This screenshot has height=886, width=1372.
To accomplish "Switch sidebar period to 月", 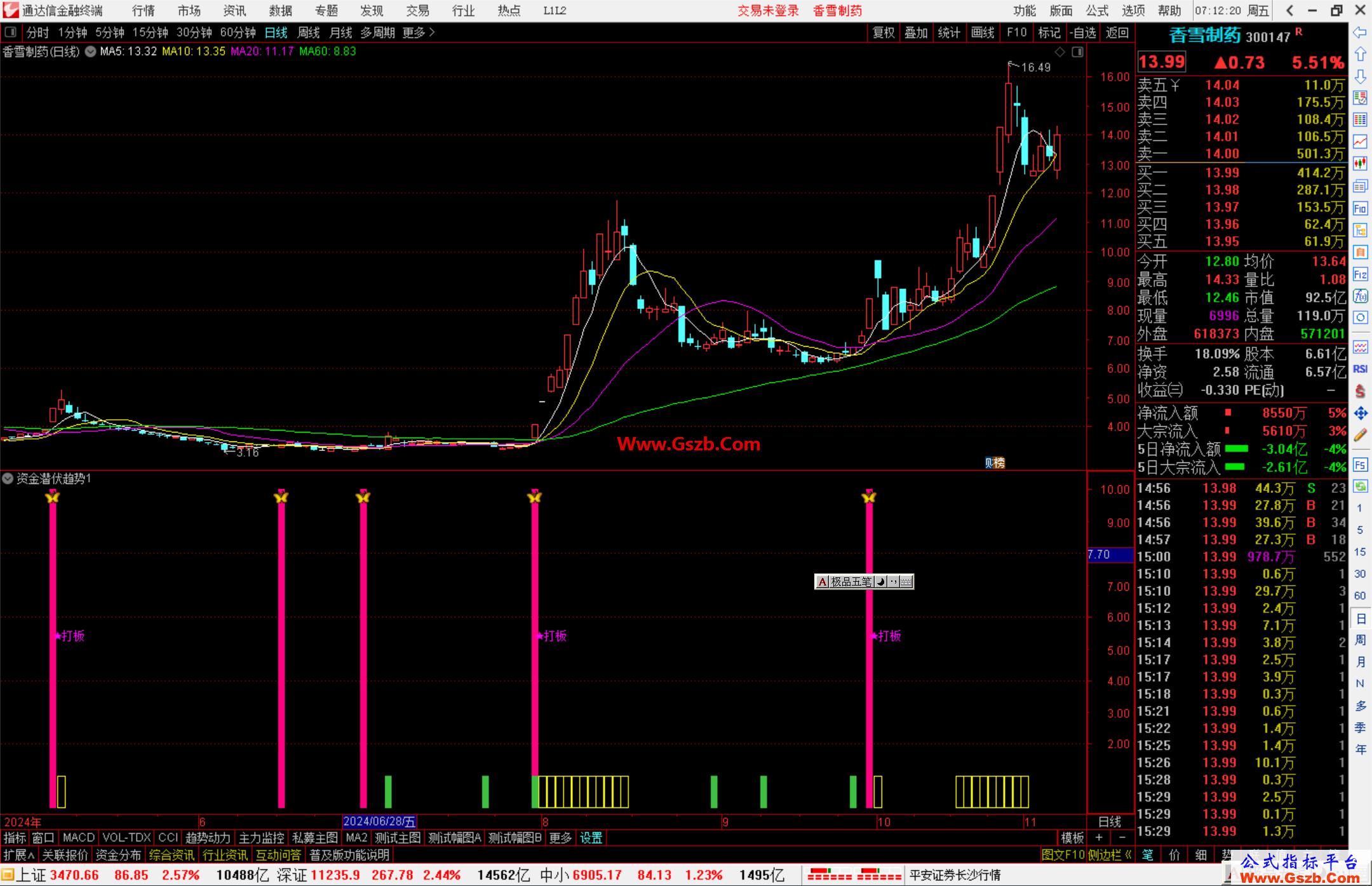I will click(x=1360, y=662).
